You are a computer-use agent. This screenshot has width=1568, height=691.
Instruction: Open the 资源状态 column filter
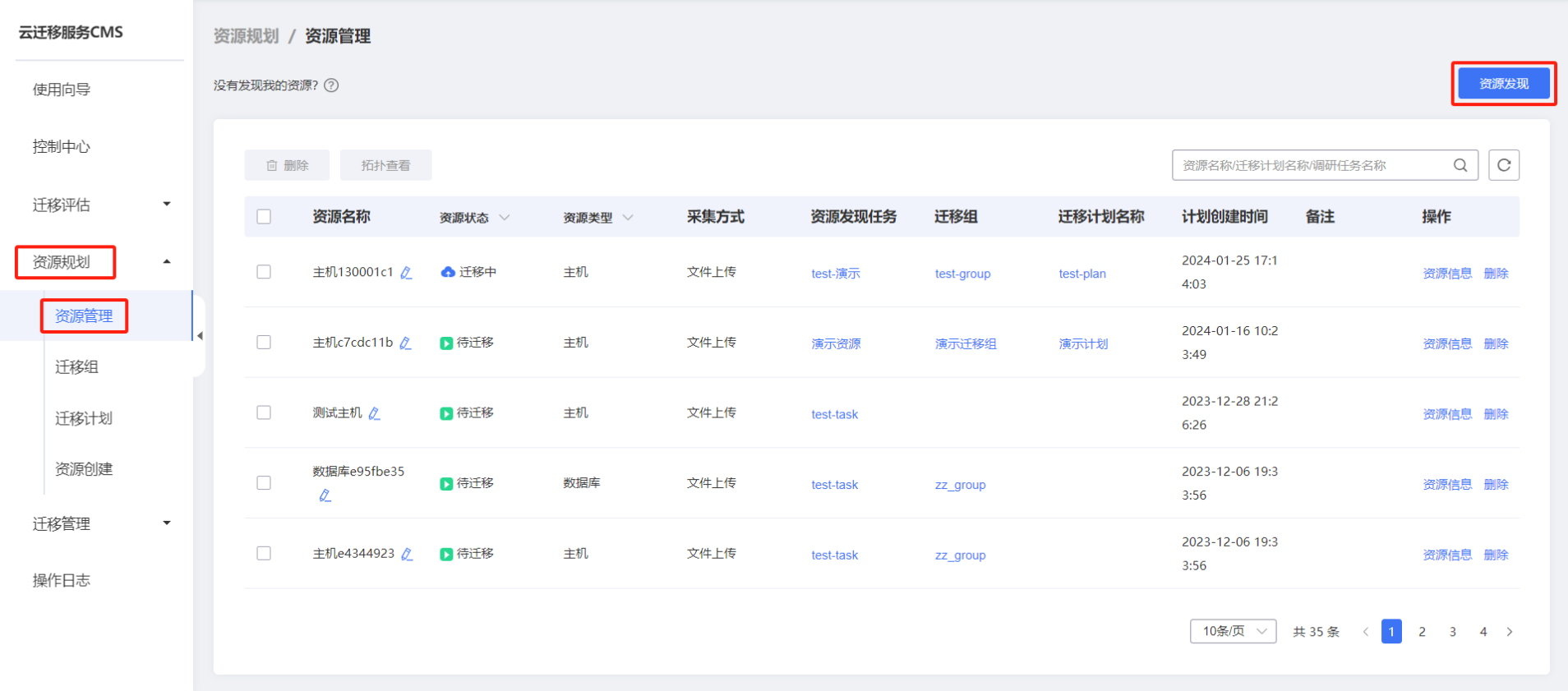pyautogui.click(x=505, y=218)
